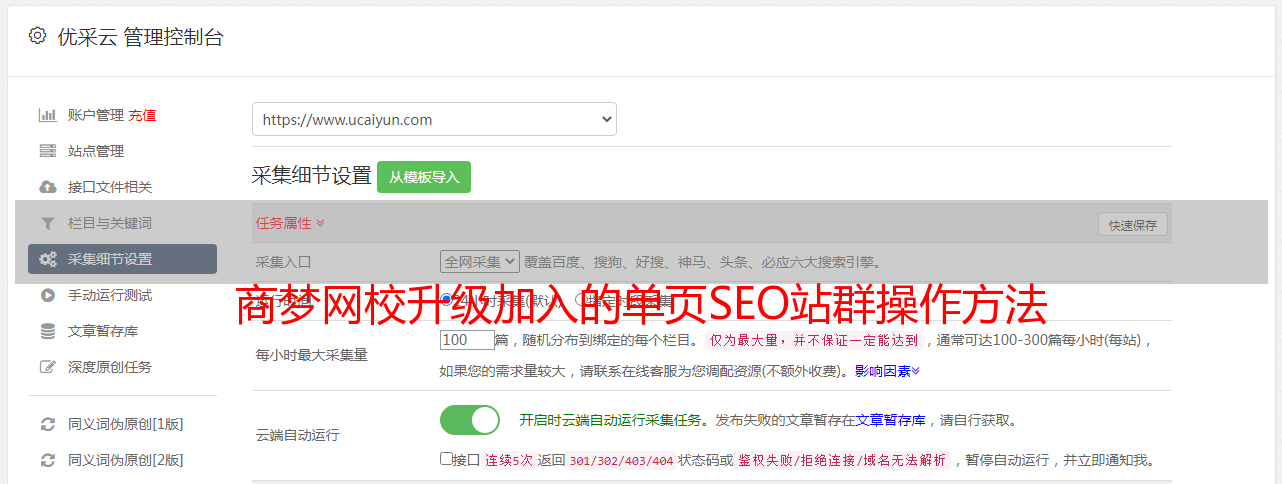This screenshot has height=484, width=1282.
Task: Click the gear icon beside 优采云 管理控制台
Action: coord(37,36)
